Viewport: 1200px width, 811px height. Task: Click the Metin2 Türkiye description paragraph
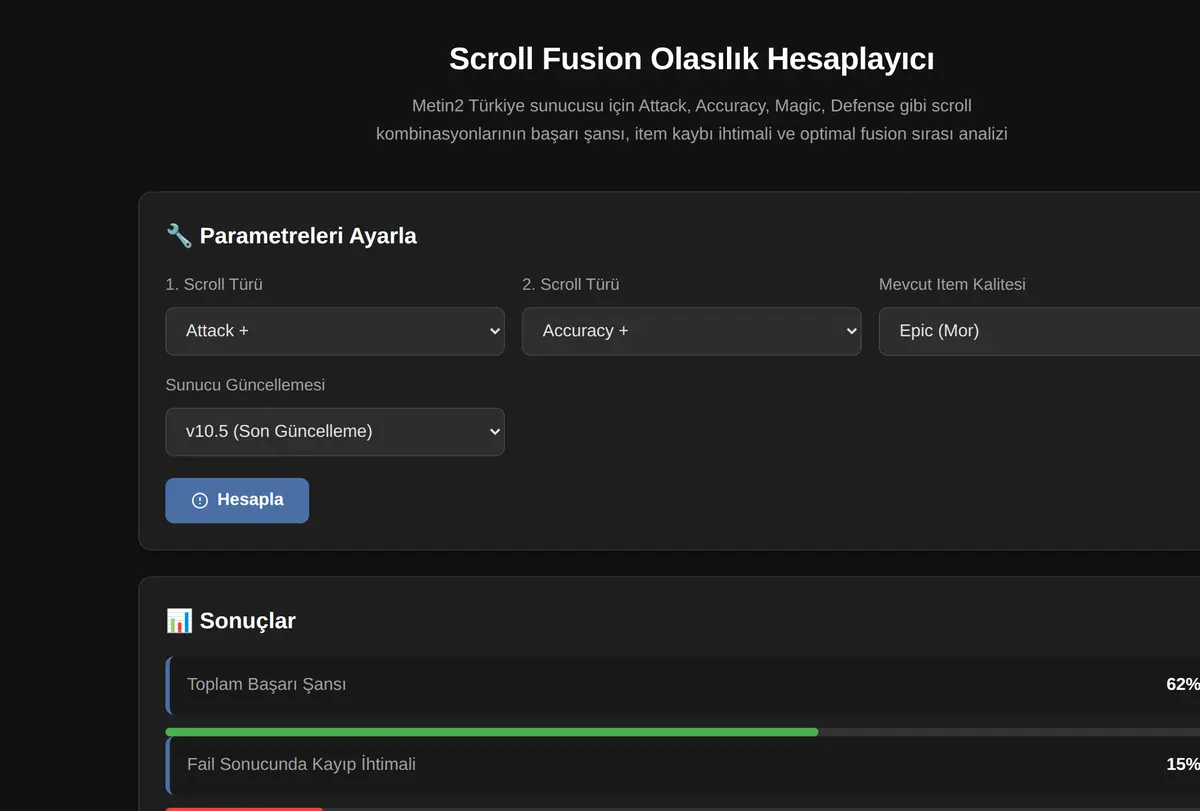point(691,119)
